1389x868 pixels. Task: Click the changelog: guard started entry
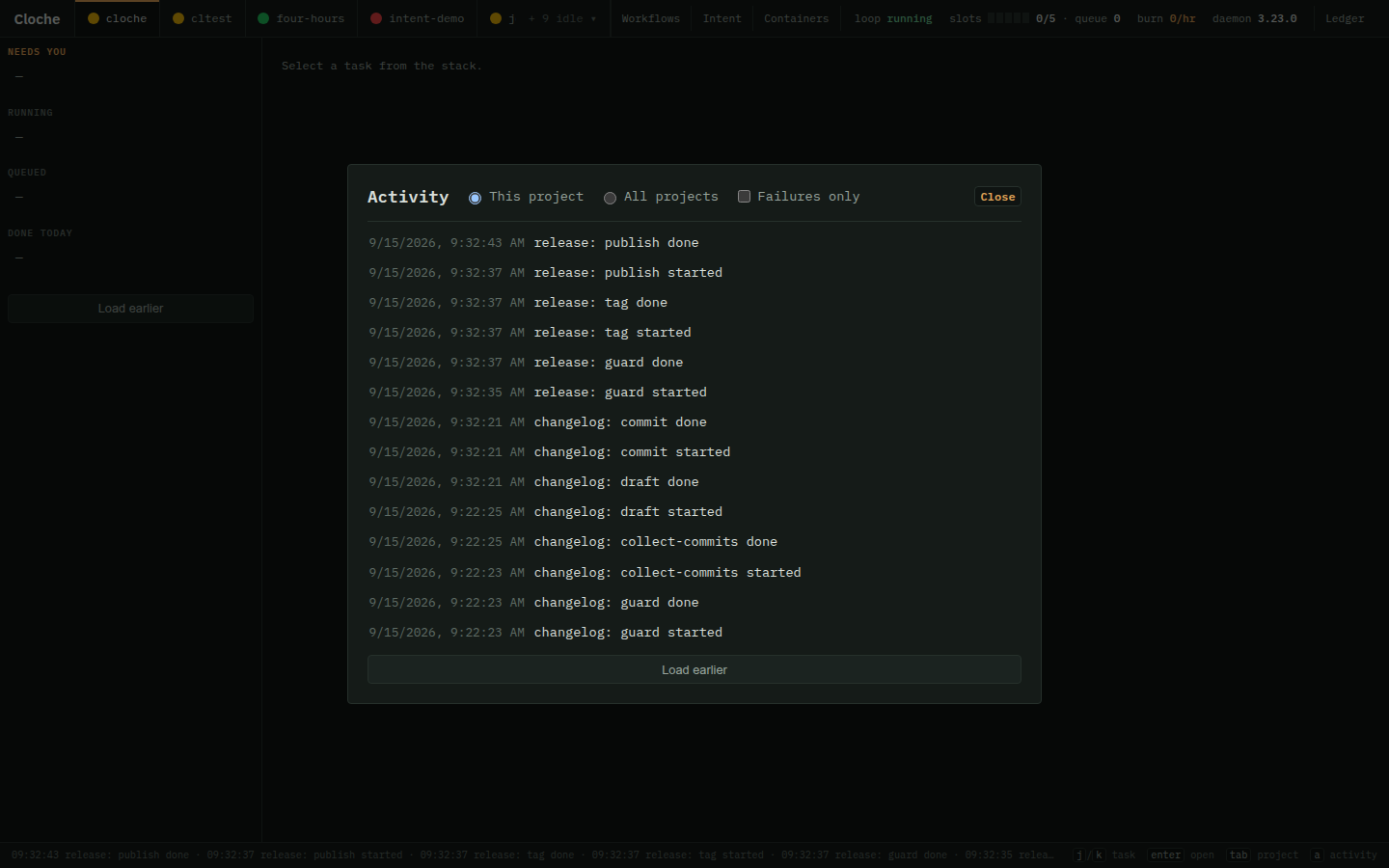pos(694,632)
